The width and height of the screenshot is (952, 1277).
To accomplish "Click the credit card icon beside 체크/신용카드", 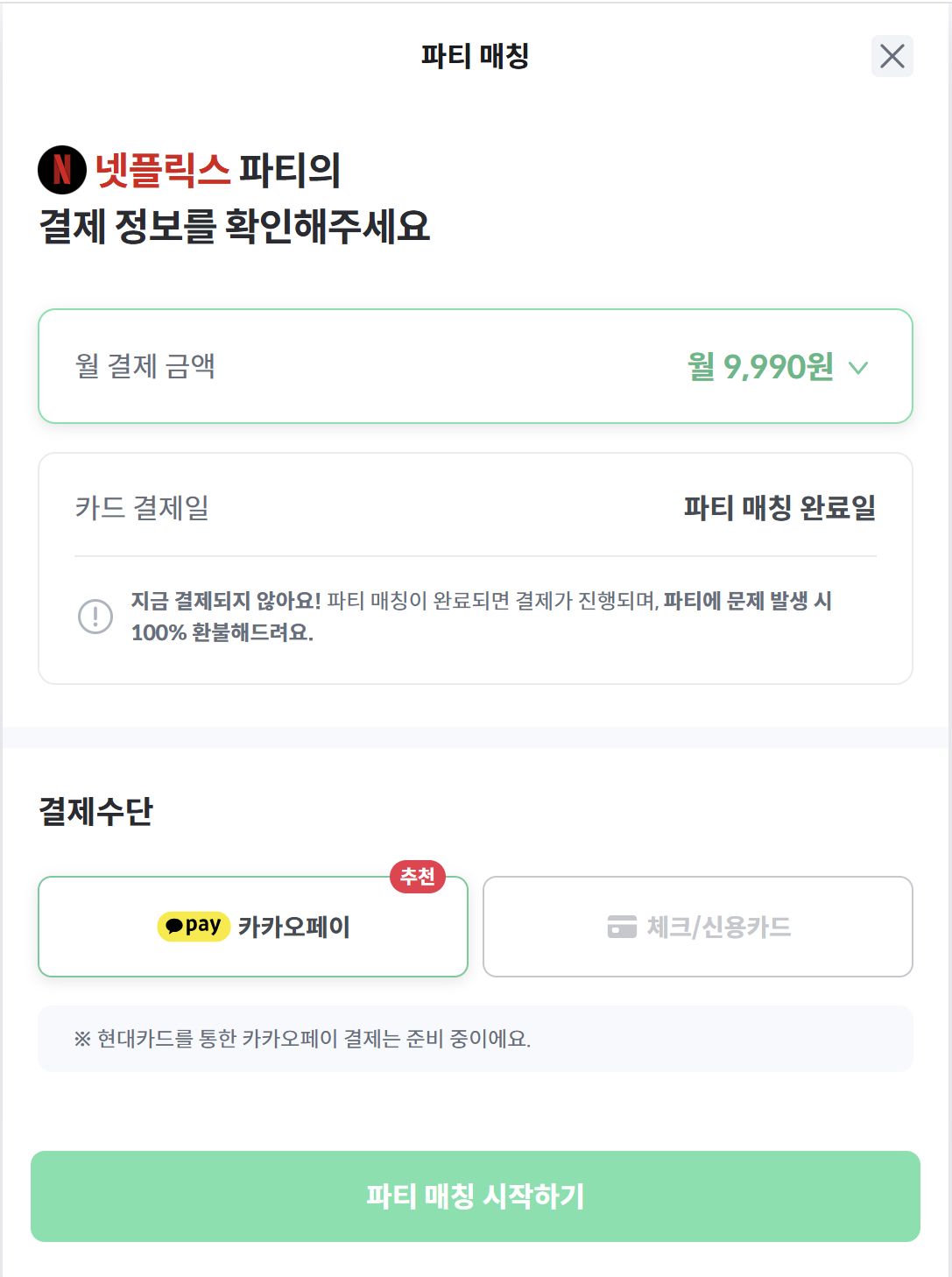I will 623,926.
